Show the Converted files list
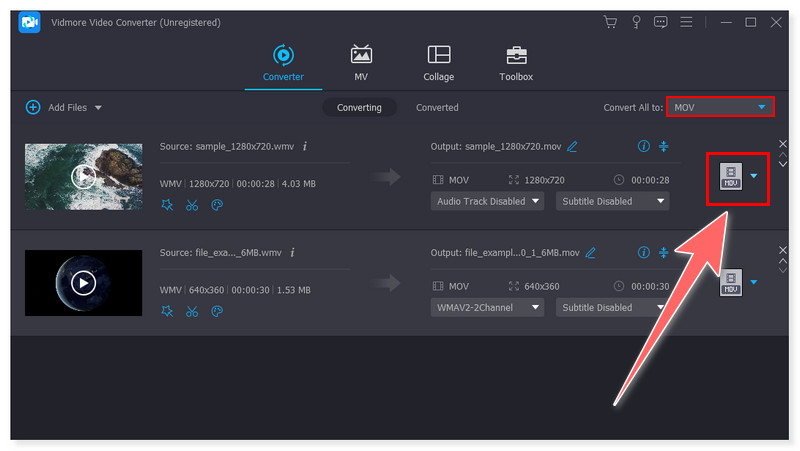The image size is (800, 451). coord(437,107)
